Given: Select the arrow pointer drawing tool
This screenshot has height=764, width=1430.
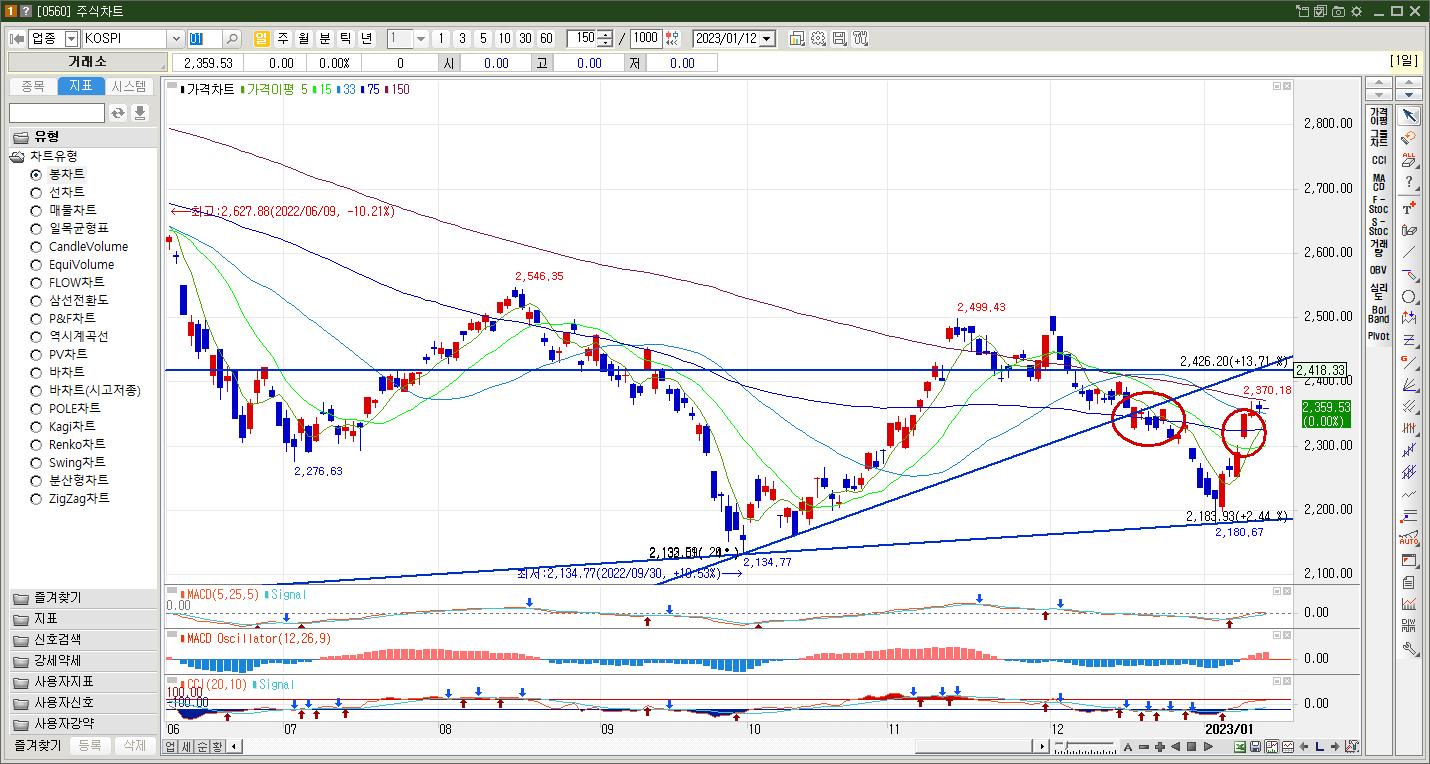Looking at the screenshot, I should 1409,116.
